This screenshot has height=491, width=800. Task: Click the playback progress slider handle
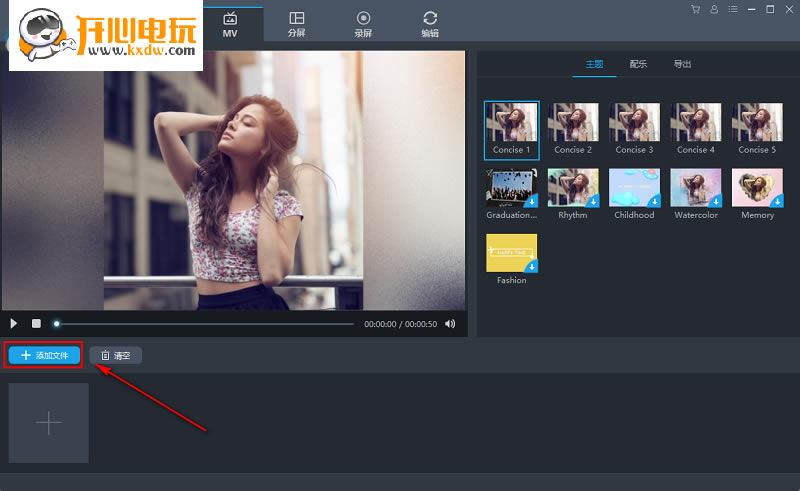tap(57, 323)
